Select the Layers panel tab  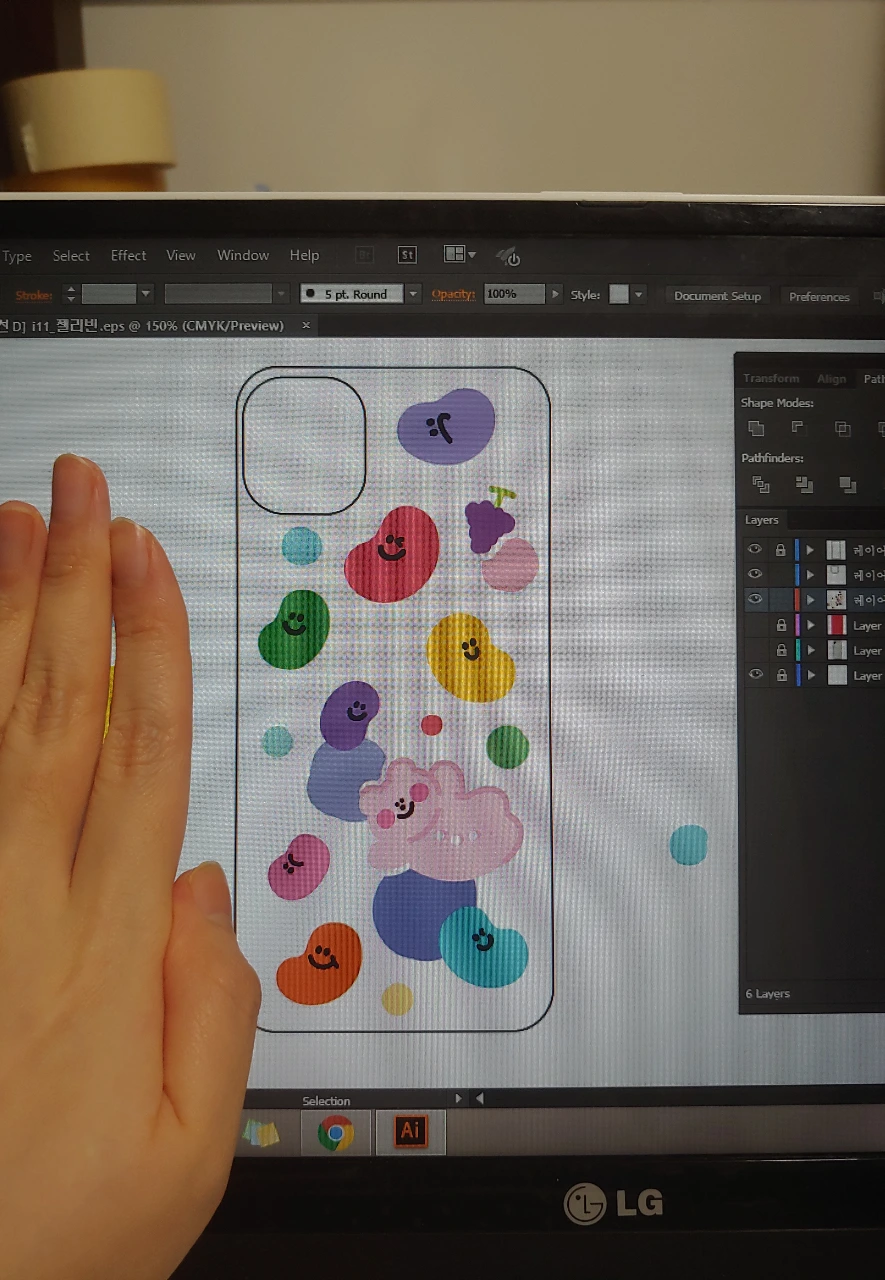[x=762, y=520]
